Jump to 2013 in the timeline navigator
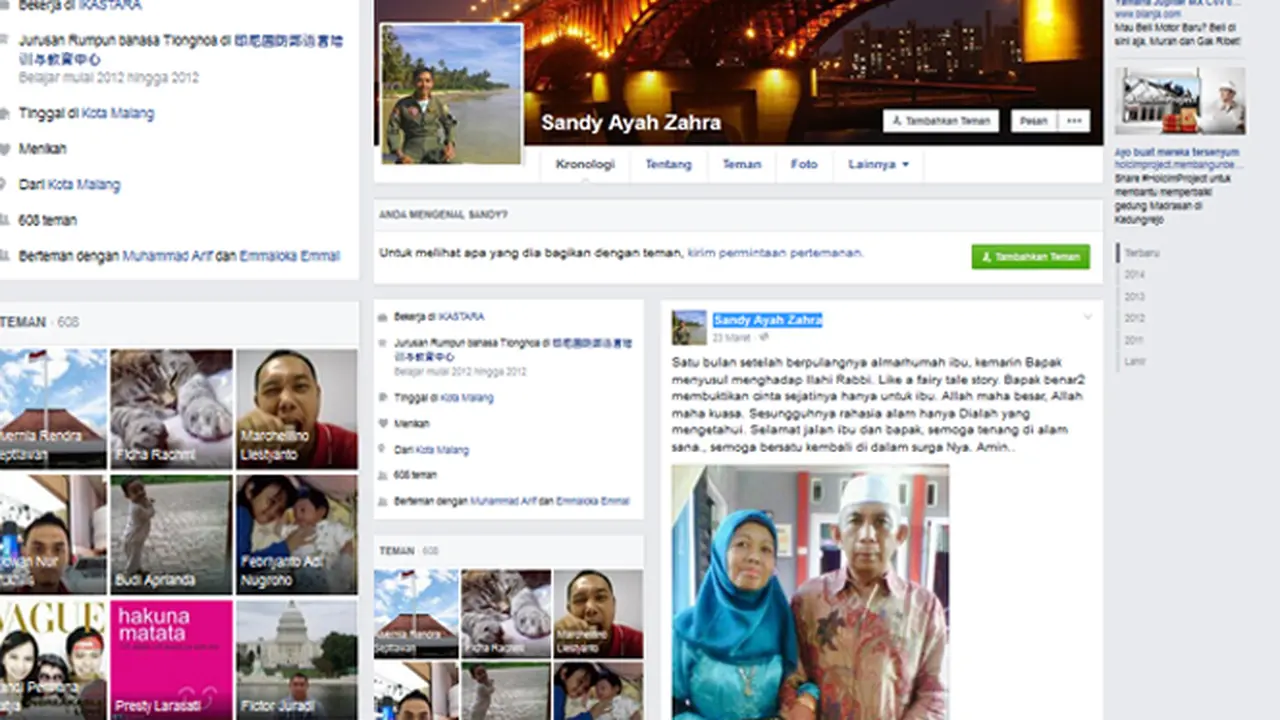The image size is (1280, 720). pyautogui.click(x=1134, y=297)
